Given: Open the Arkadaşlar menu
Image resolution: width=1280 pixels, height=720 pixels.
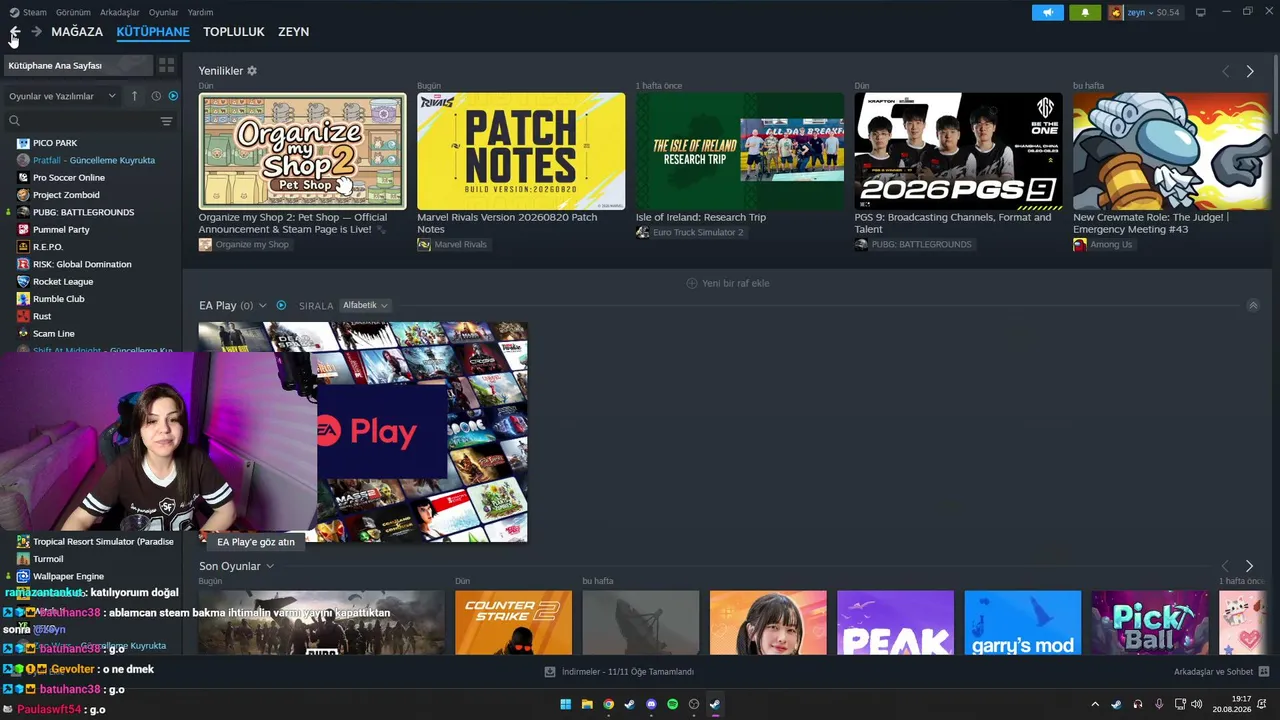Looking at the screenshot, I should [120, 12].
